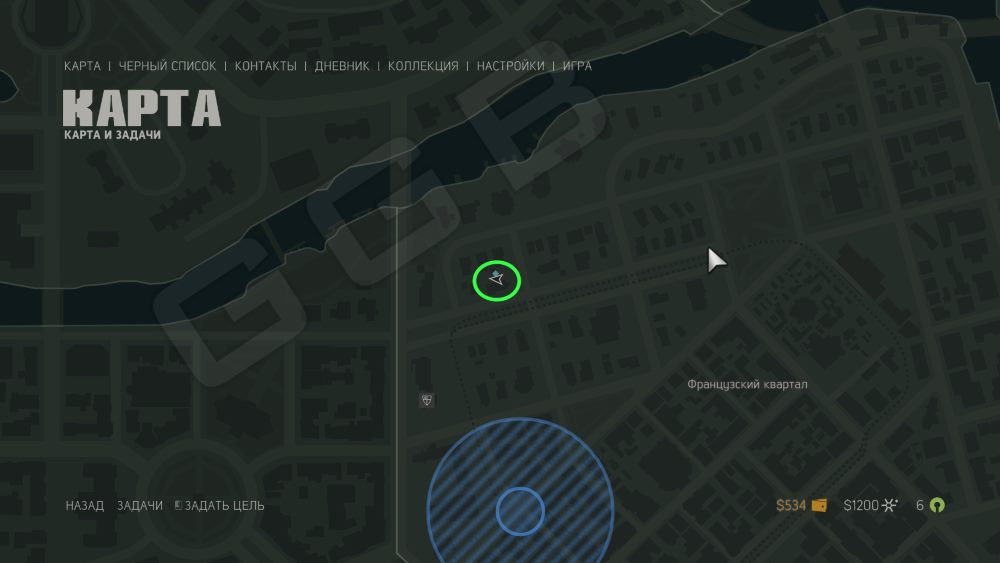
Task: Switch to the КОНТАКТЫ tab
Action: (x=265, y=66)
